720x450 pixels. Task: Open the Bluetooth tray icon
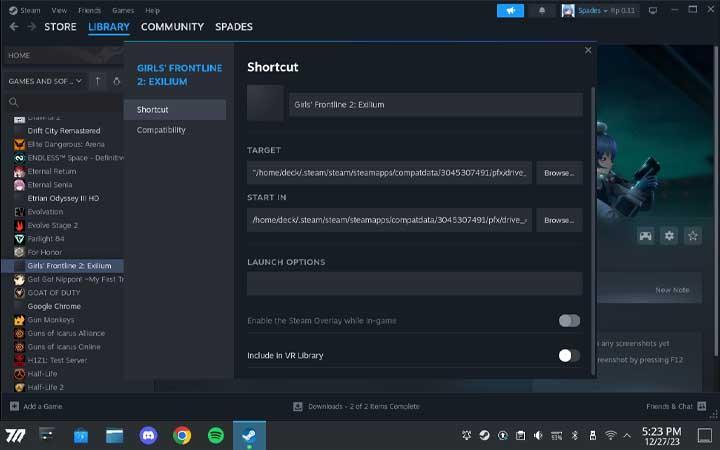574,435
